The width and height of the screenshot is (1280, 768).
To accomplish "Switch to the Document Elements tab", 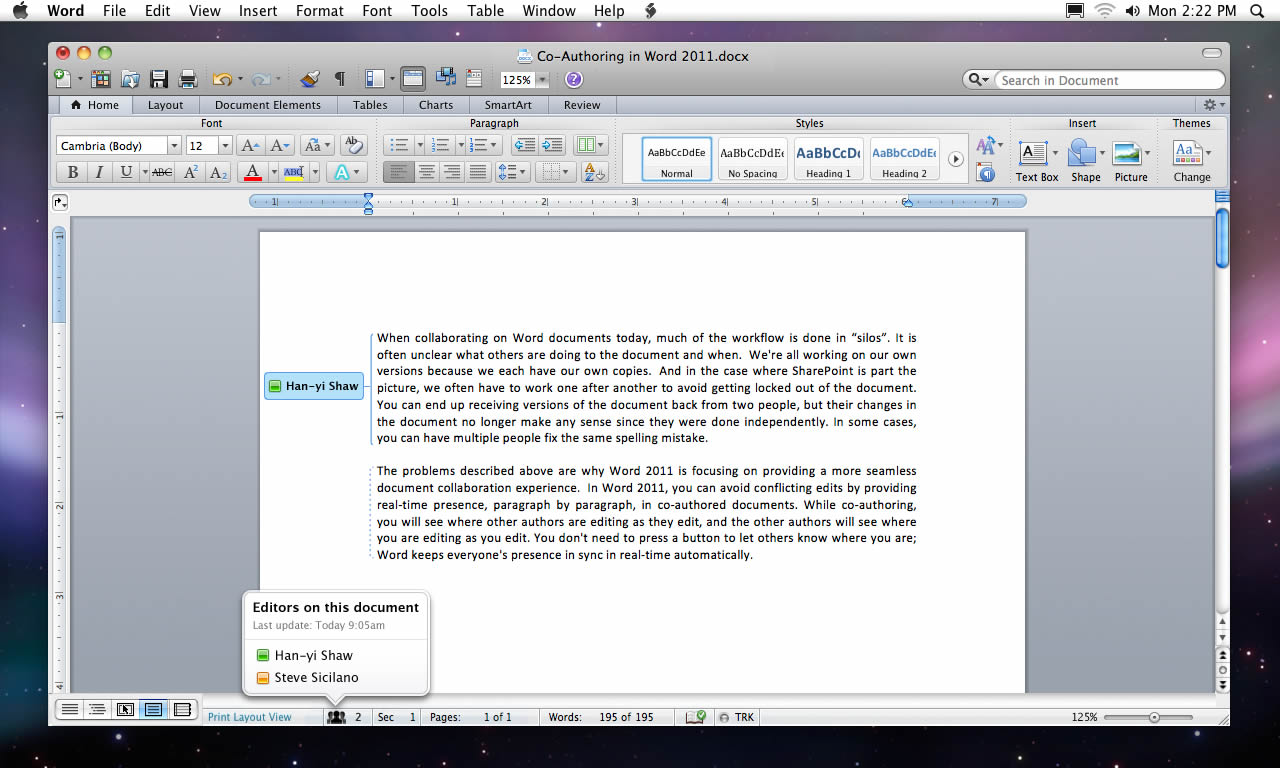I will [x=267, y=105].
